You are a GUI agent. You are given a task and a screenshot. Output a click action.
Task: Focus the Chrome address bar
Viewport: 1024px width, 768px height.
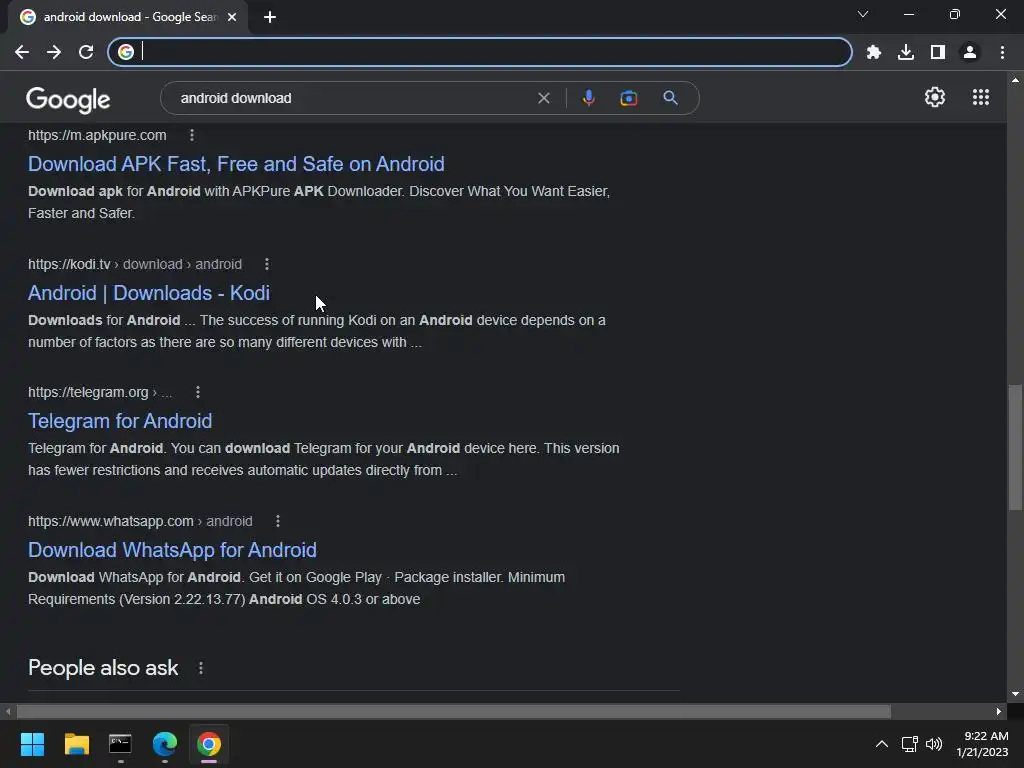[480, 52]
